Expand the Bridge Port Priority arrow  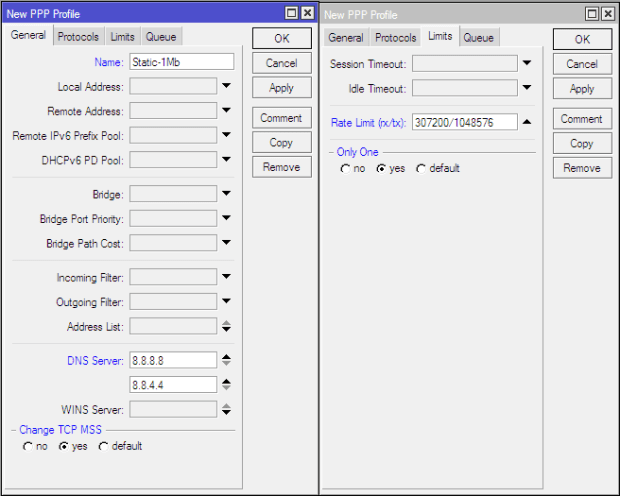226,218
